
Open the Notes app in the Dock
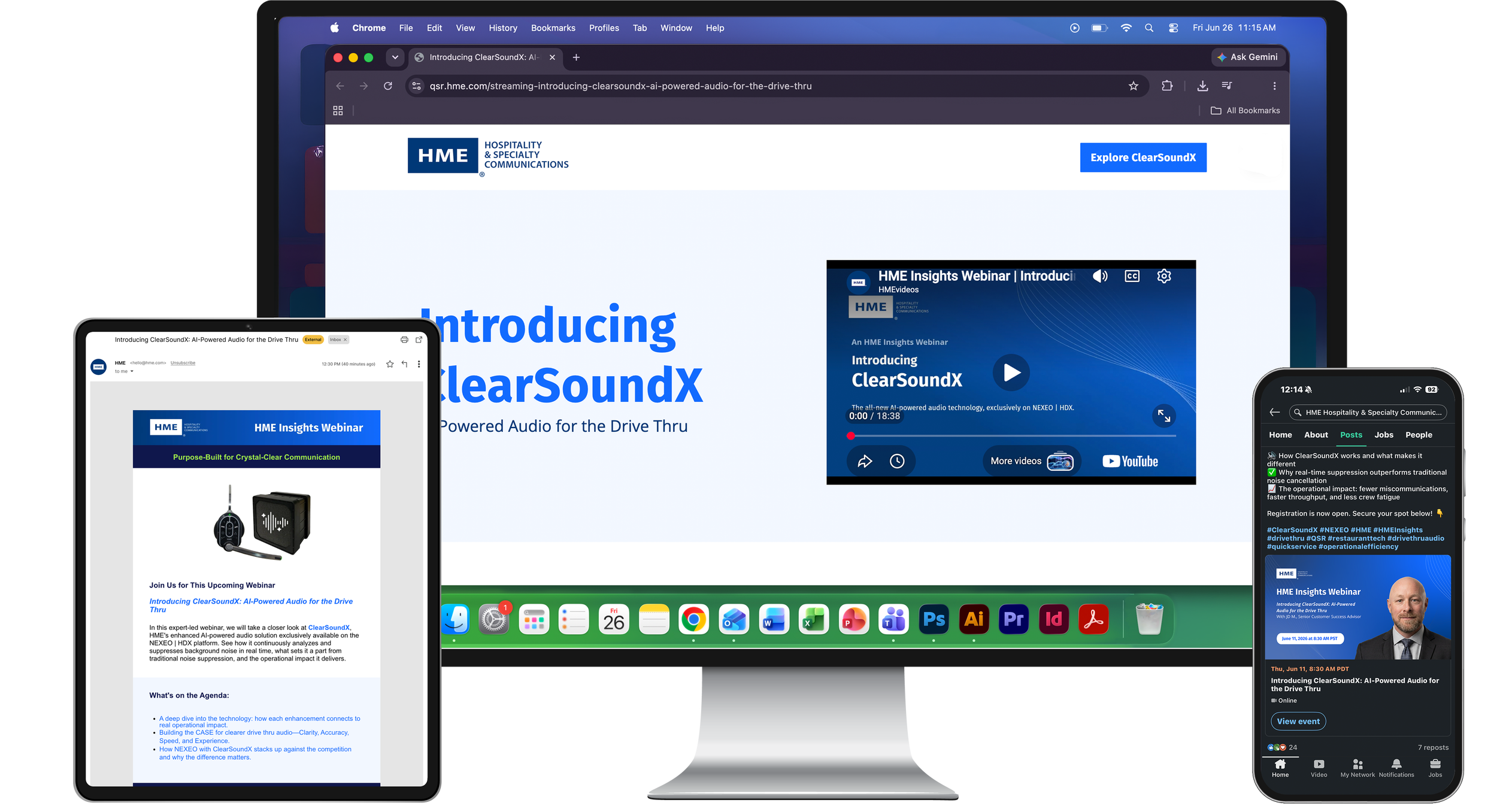point(654,619)
